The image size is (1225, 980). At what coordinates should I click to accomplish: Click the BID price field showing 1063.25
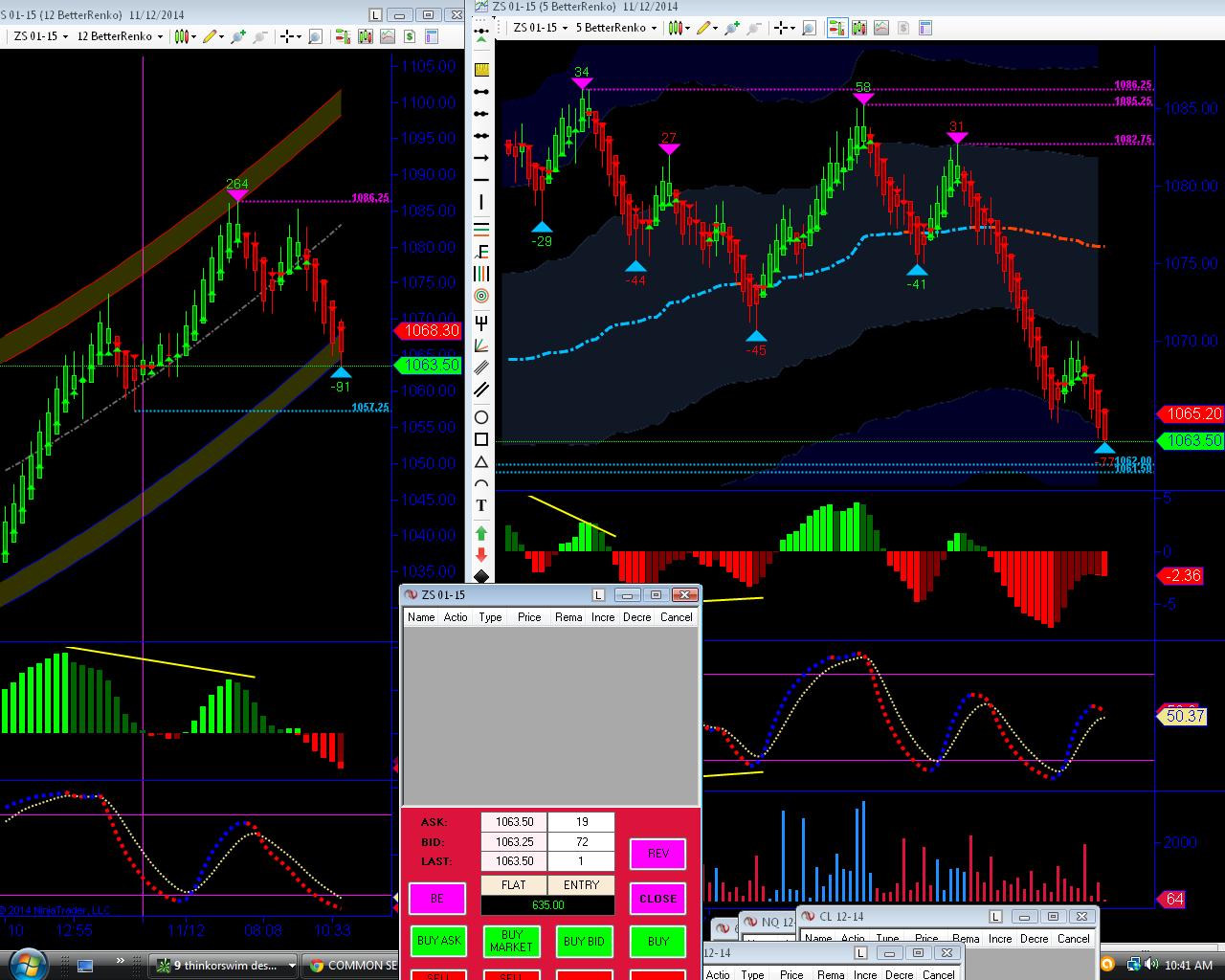514,842
